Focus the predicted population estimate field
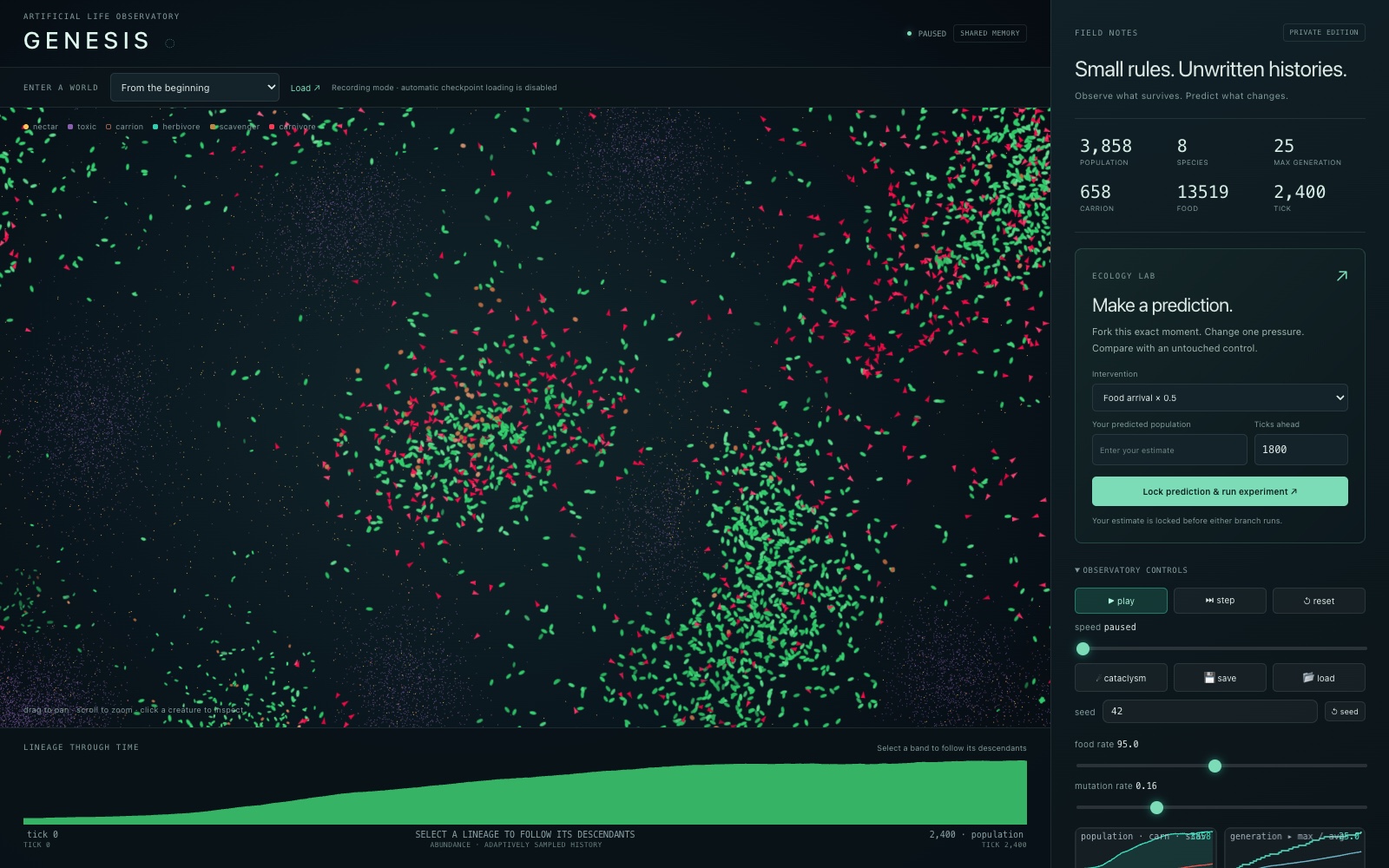This screenshot has height=868, width=1389. (x=1169, y=450)
